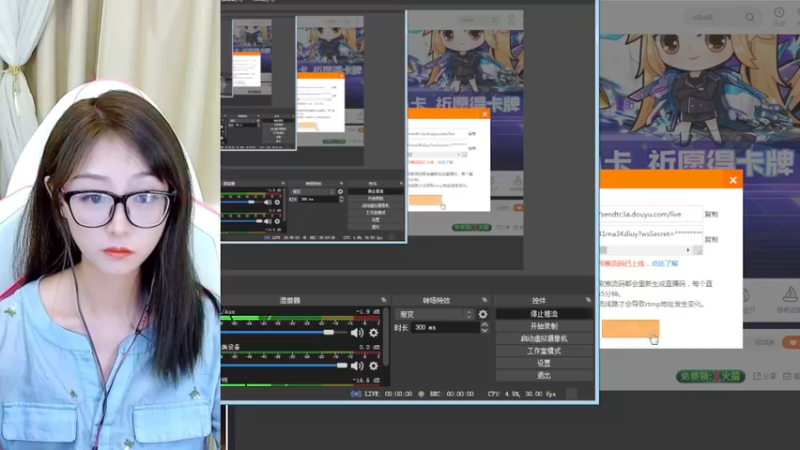Viewport: 800px width, 450px height.
Task: Click the start virtual camera button
Action: (x=544, y=338)
